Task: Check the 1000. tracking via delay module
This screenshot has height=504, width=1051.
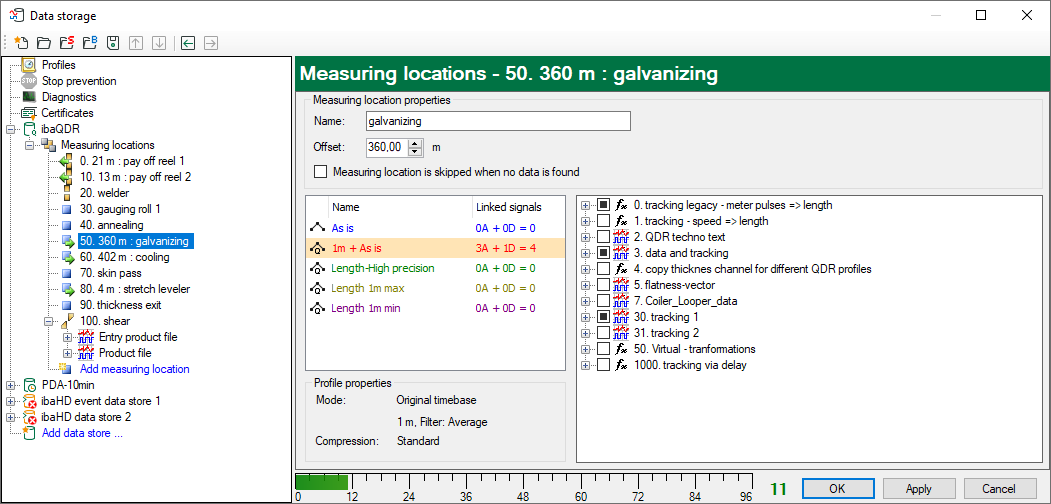Action: tap(603, 365)
